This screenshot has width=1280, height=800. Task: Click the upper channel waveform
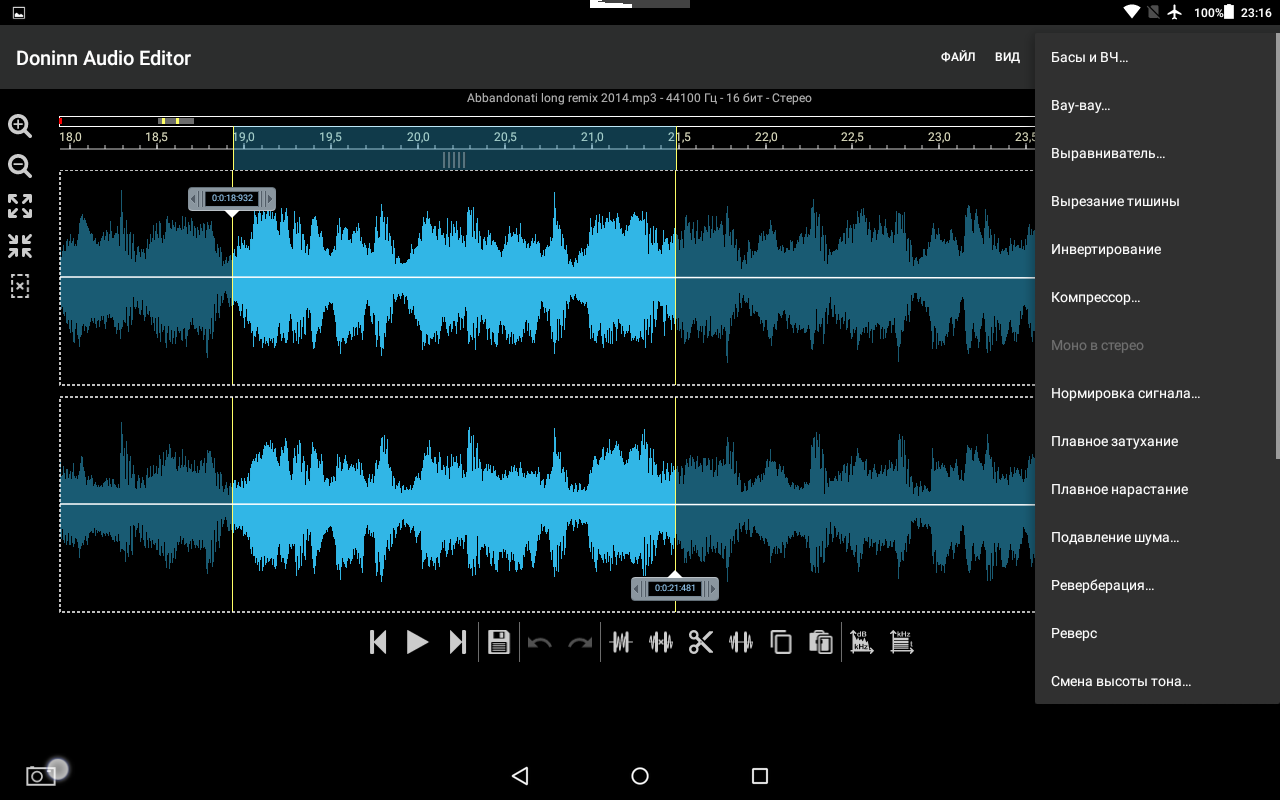[547, 278]
